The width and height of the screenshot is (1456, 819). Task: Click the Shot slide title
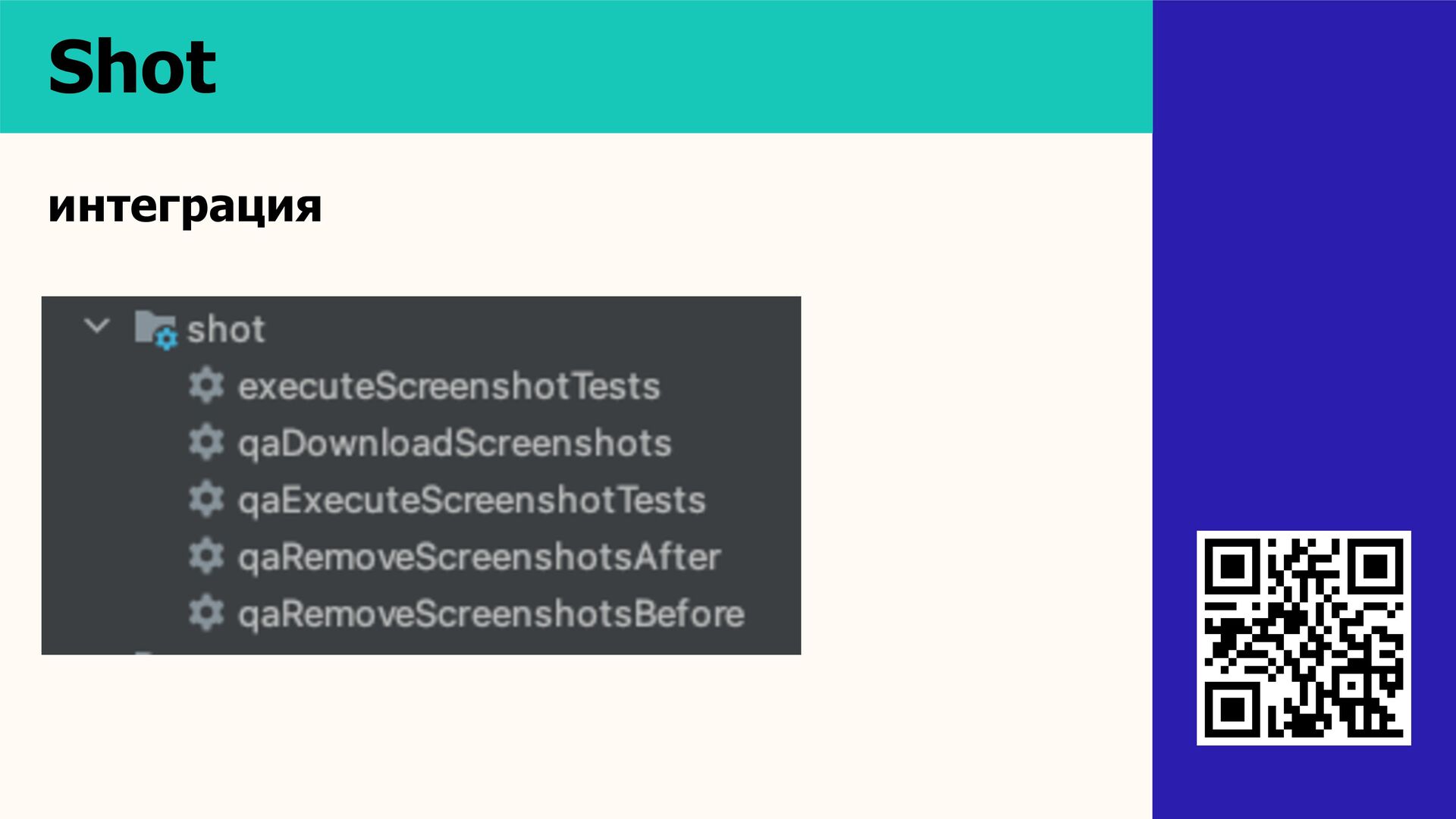tap(132, 67)
